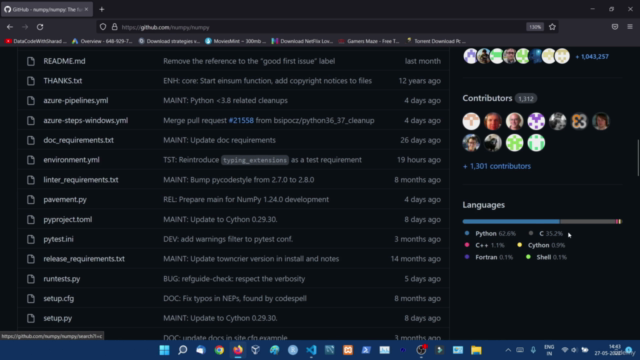This screenshot has width=640, height=360.
Task: Click the Fortran 0.1% language link
Action: coord(489,257)
